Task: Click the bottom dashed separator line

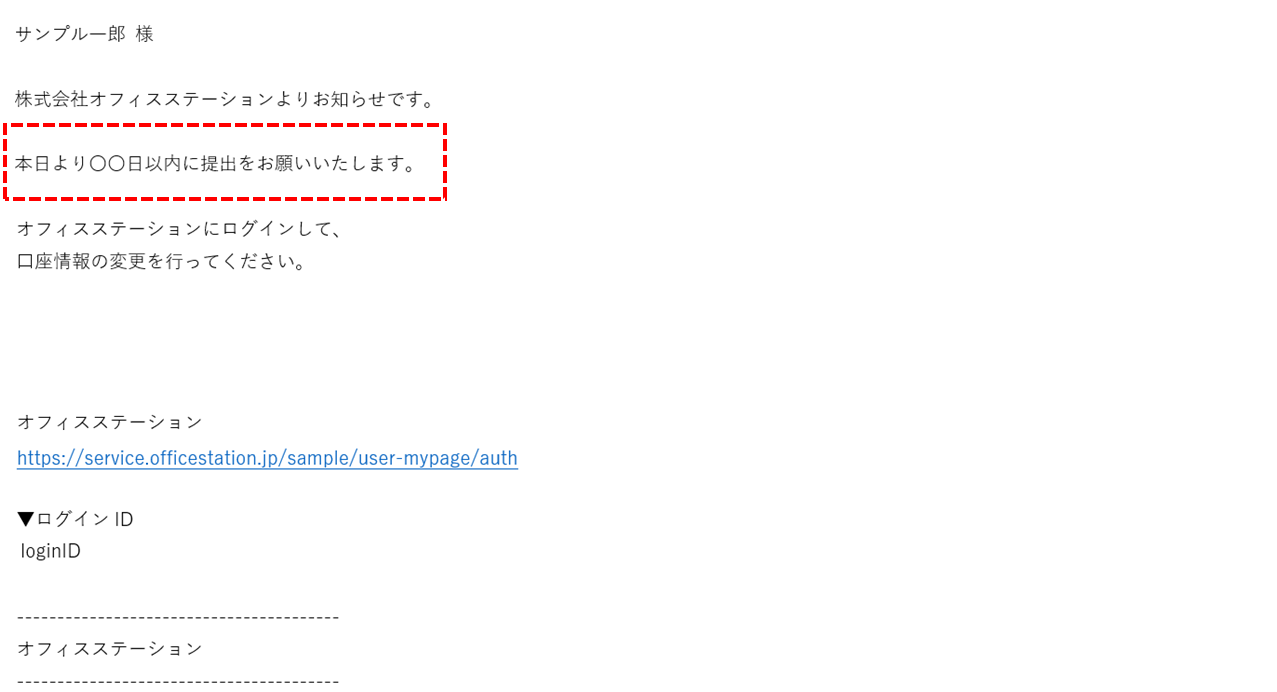Action: pos(178,682)
